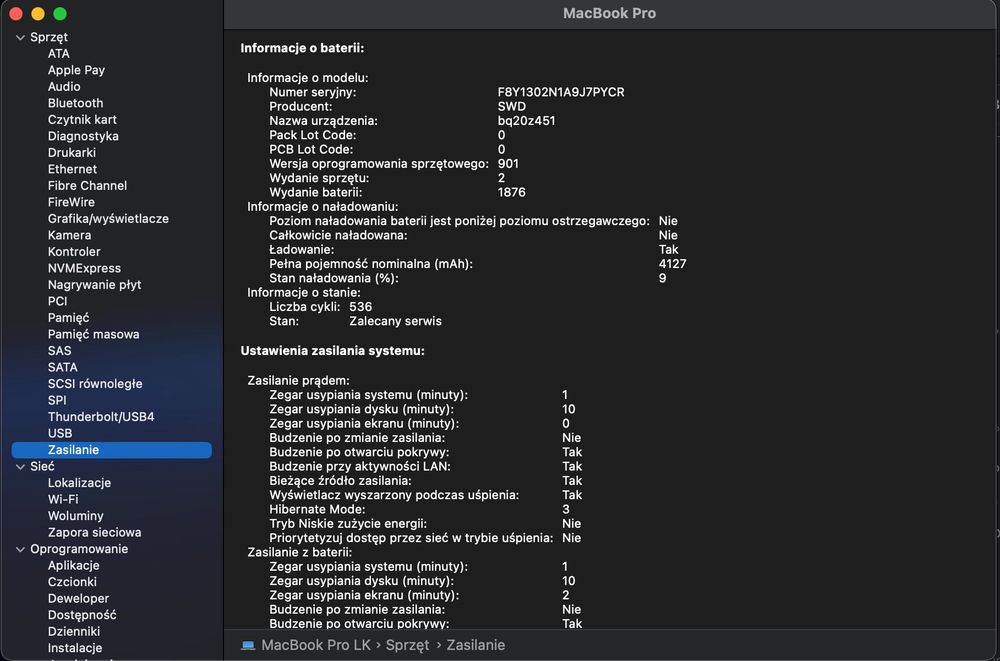1000x661 pixels.
Task: Open PCI in the sidebar
Action: point(57,301)
